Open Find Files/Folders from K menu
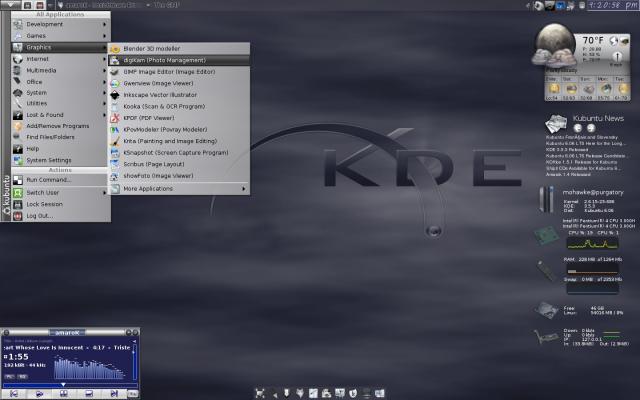 (x=60, y=137)
